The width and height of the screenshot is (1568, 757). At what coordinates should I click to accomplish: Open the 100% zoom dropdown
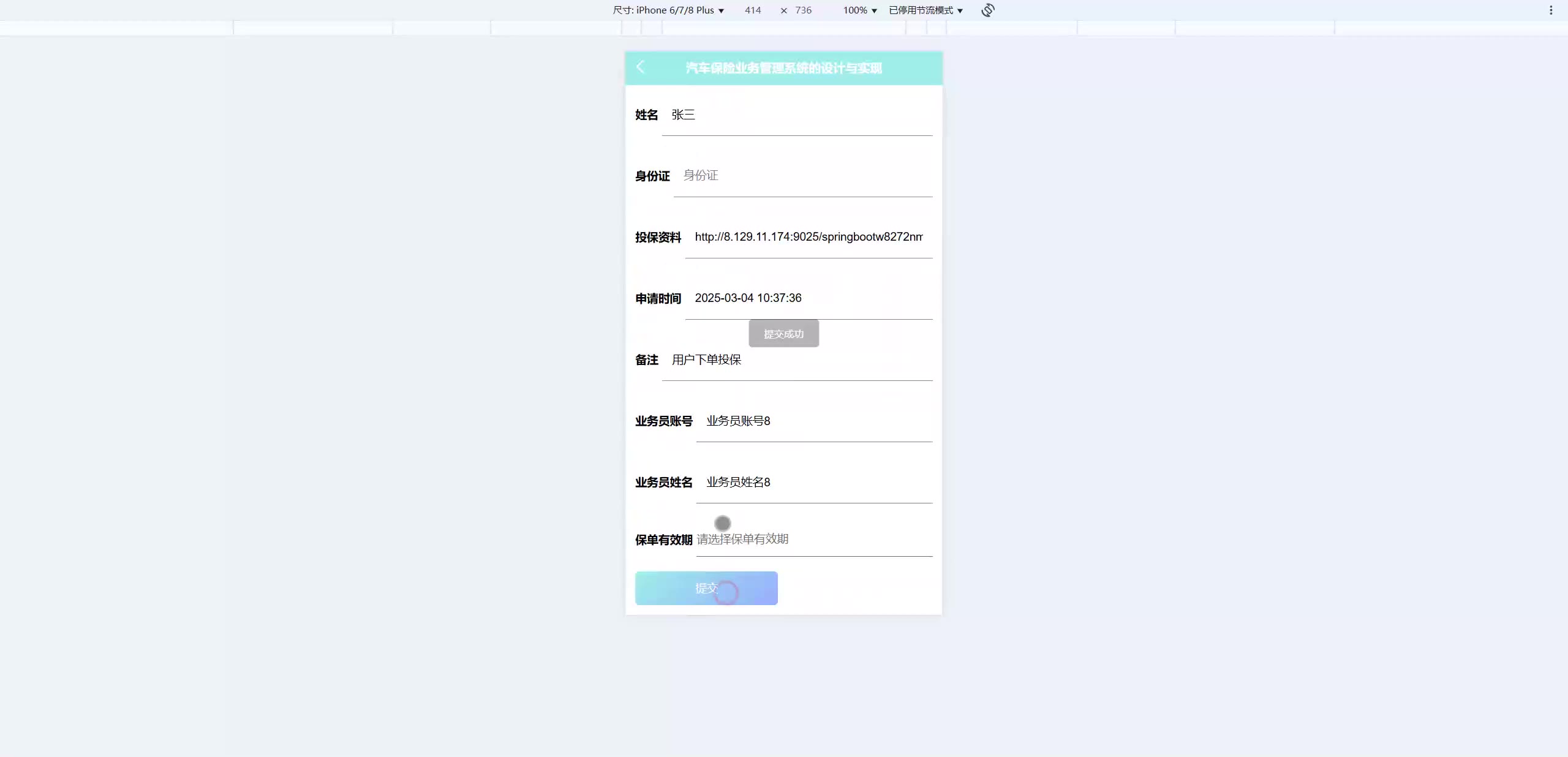[x=859, y=10]
